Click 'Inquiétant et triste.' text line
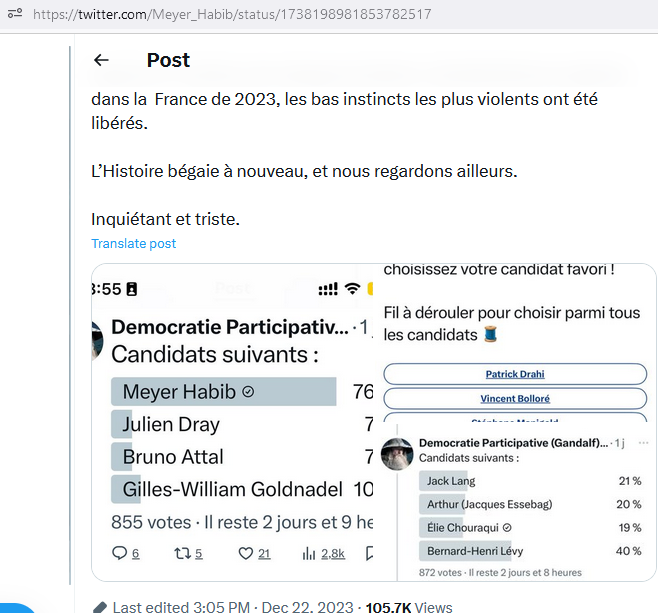 click(165, 219)
